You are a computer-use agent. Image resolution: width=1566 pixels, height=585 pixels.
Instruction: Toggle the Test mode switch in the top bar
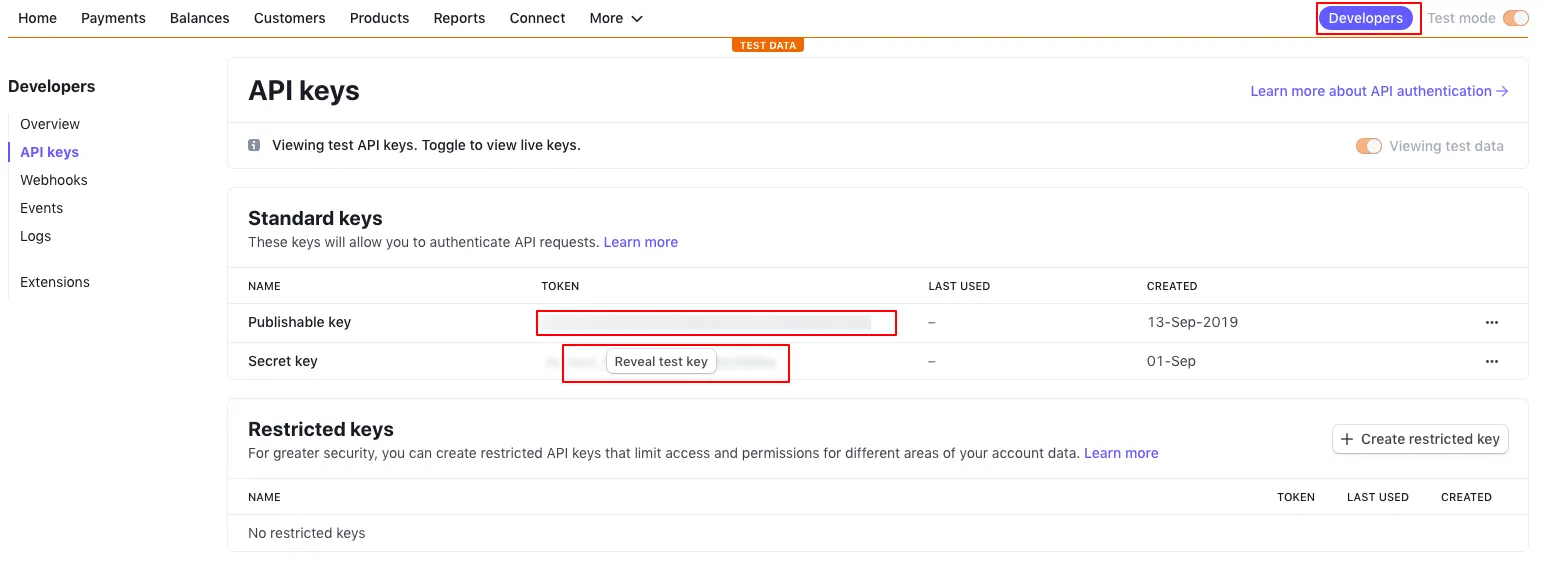[1516, 18]
